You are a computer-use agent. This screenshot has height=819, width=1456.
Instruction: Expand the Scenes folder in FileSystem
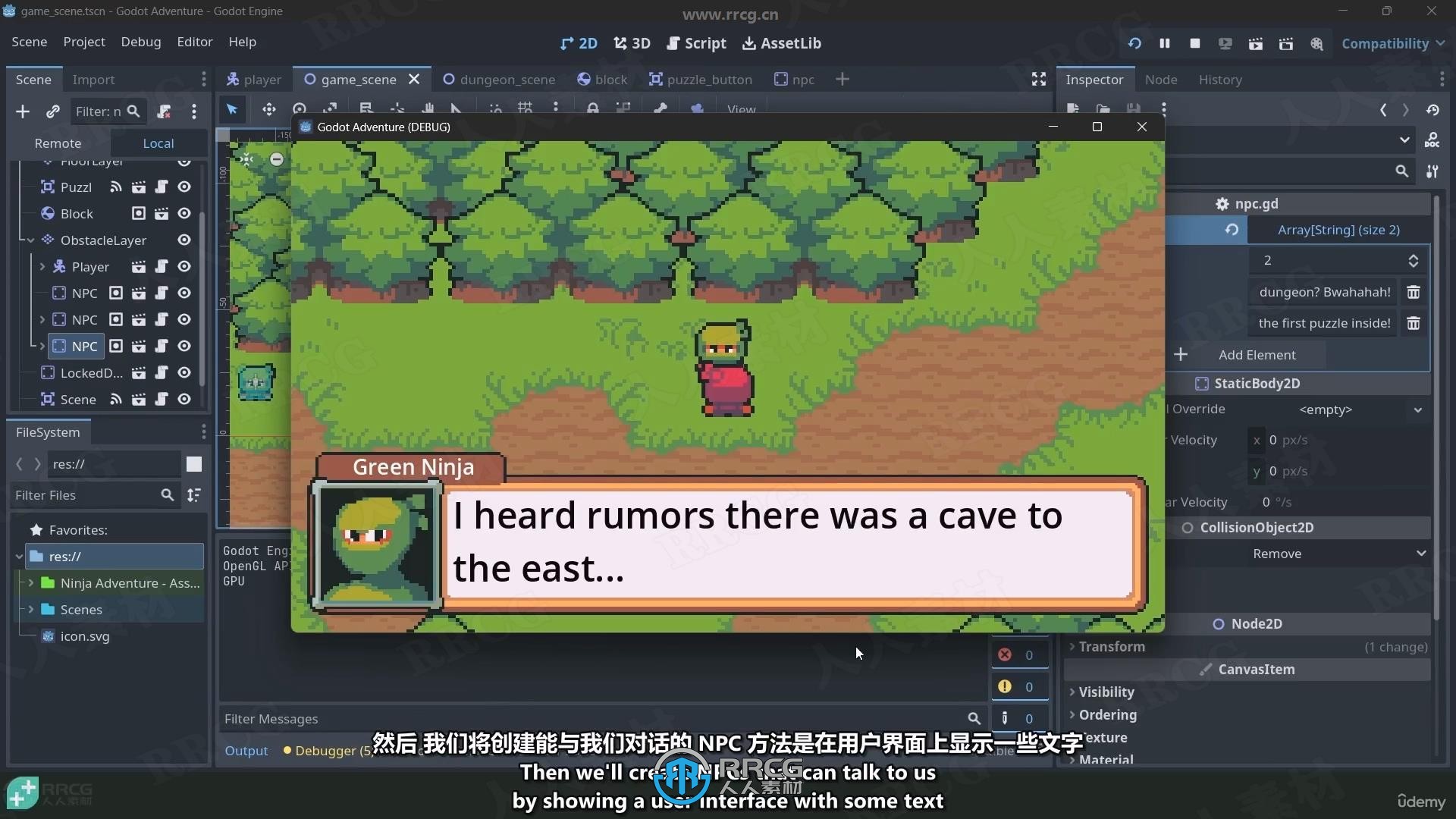tap(31, 609)
